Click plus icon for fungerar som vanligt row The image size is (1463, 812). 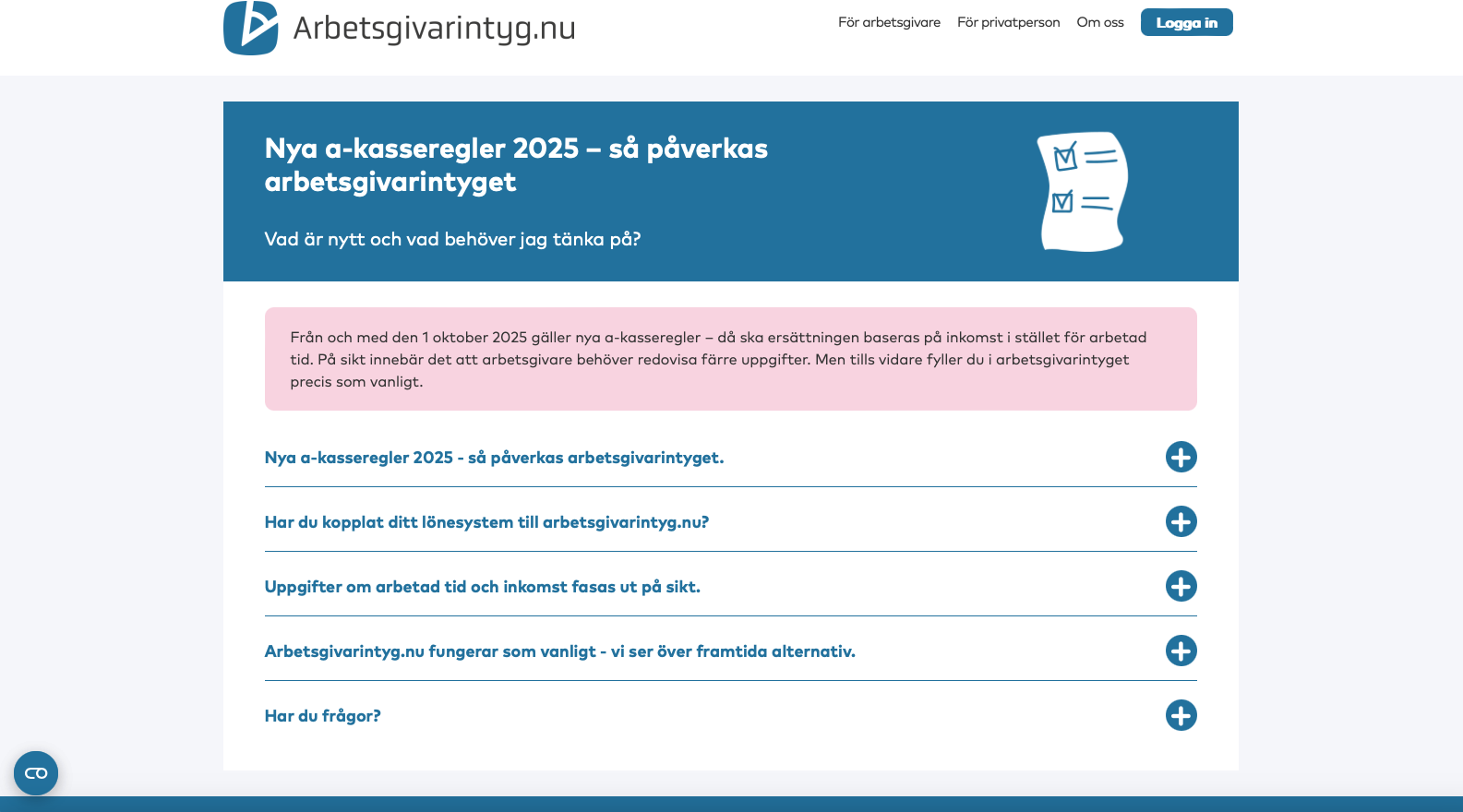point(1181,651)
